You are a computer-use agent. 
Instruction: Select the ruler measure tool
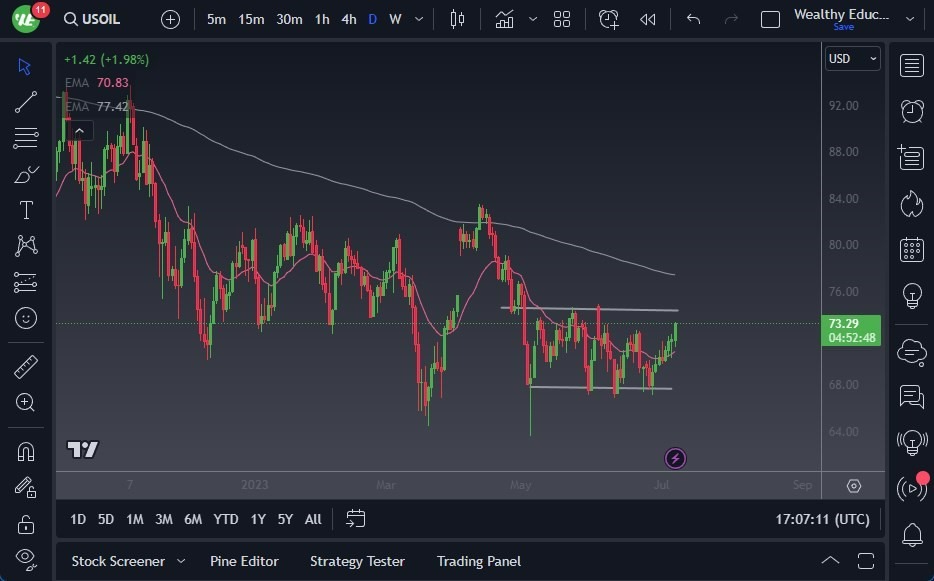coord(26,367)
